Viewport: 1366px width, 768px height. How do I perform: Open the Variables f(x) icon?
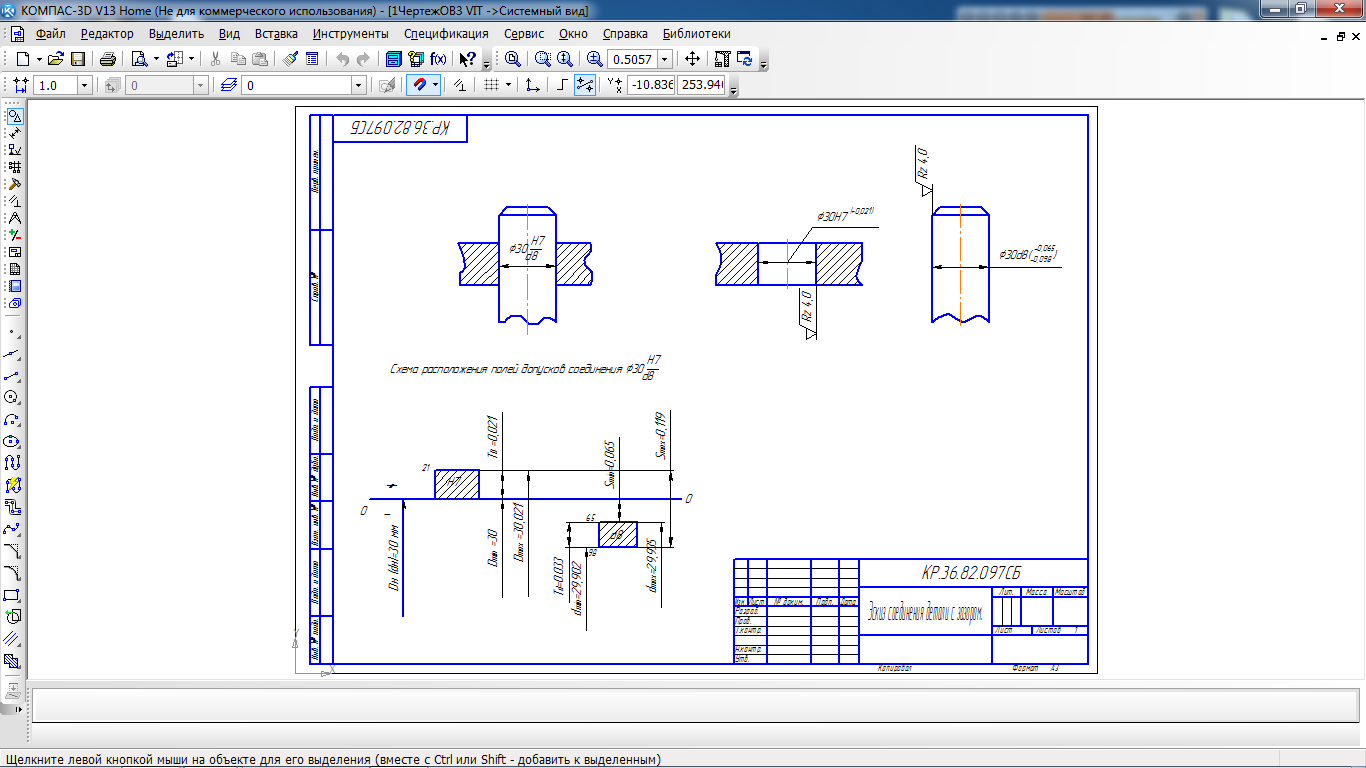coord(438,59)
